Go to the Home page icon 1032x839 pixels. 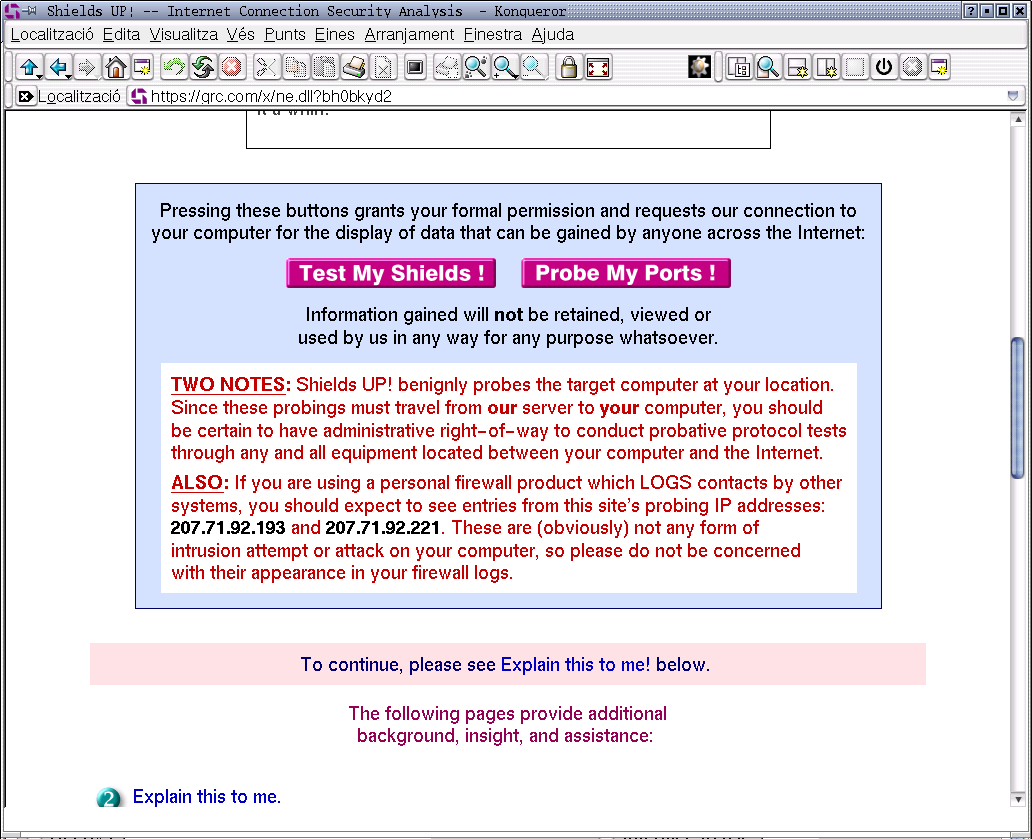tap(116, 66)
